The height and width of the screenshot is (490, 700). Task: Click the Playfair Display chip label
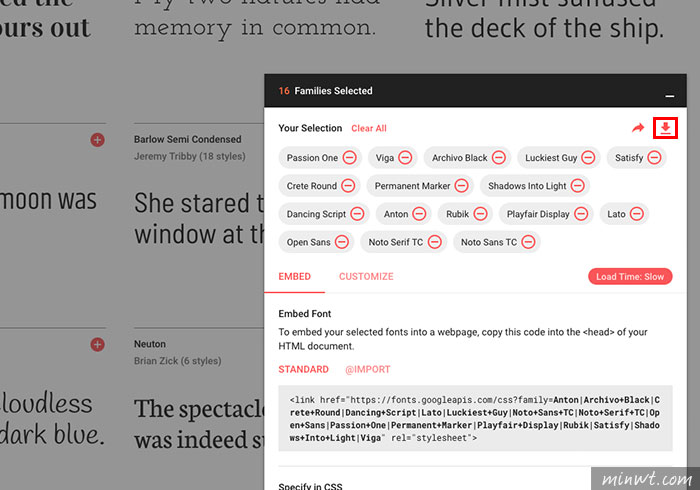click(x=538, y=214)
